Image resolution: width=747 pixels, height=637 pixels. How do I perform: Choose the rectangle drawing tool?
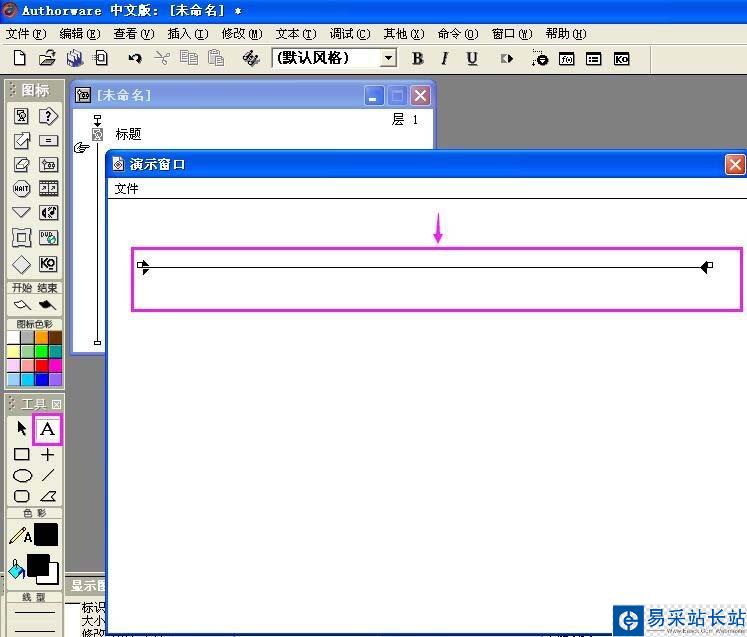tap(21, 454)
